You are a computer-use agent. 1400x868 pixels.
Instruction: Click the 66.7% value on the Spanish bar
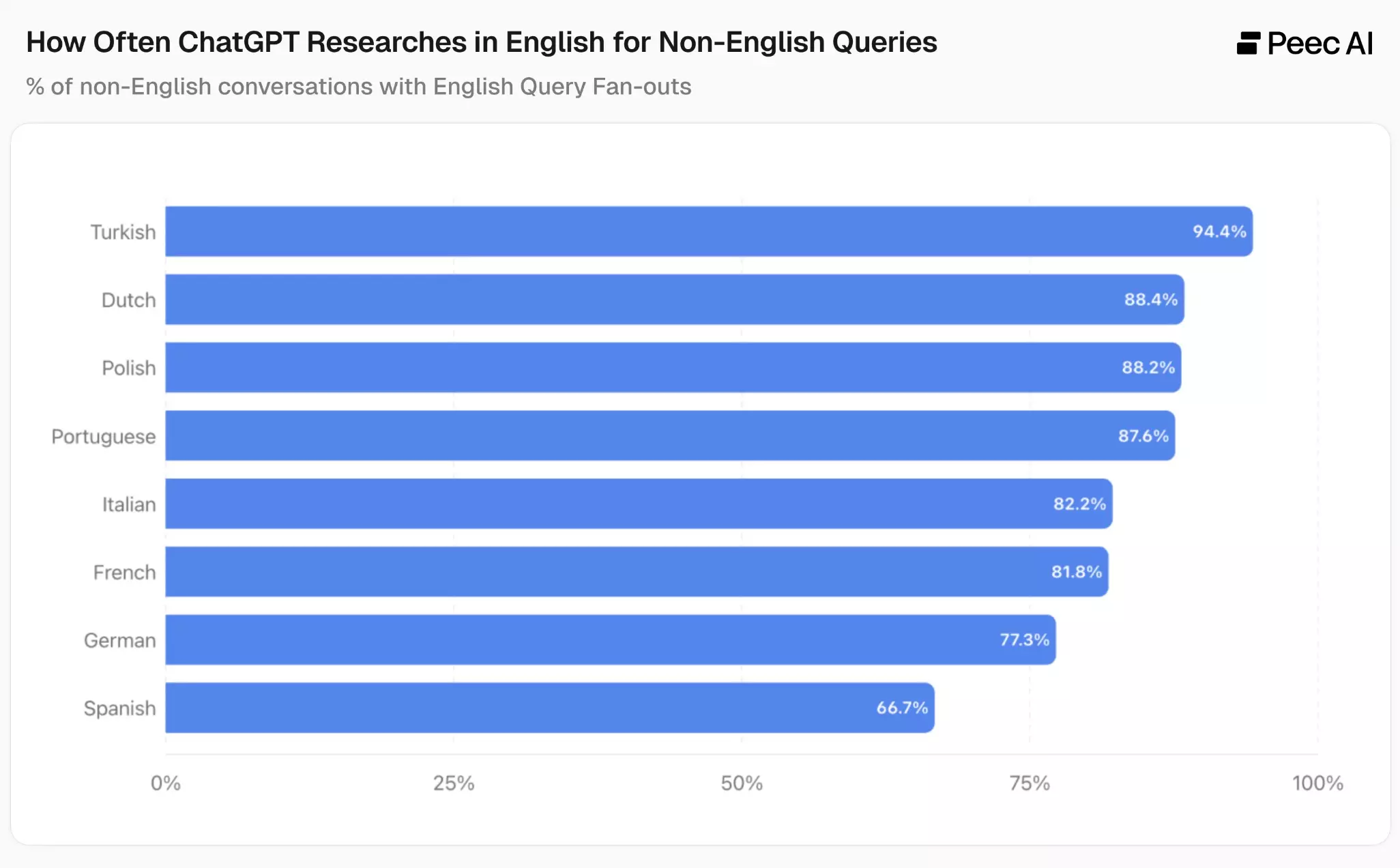pos(901,708)
